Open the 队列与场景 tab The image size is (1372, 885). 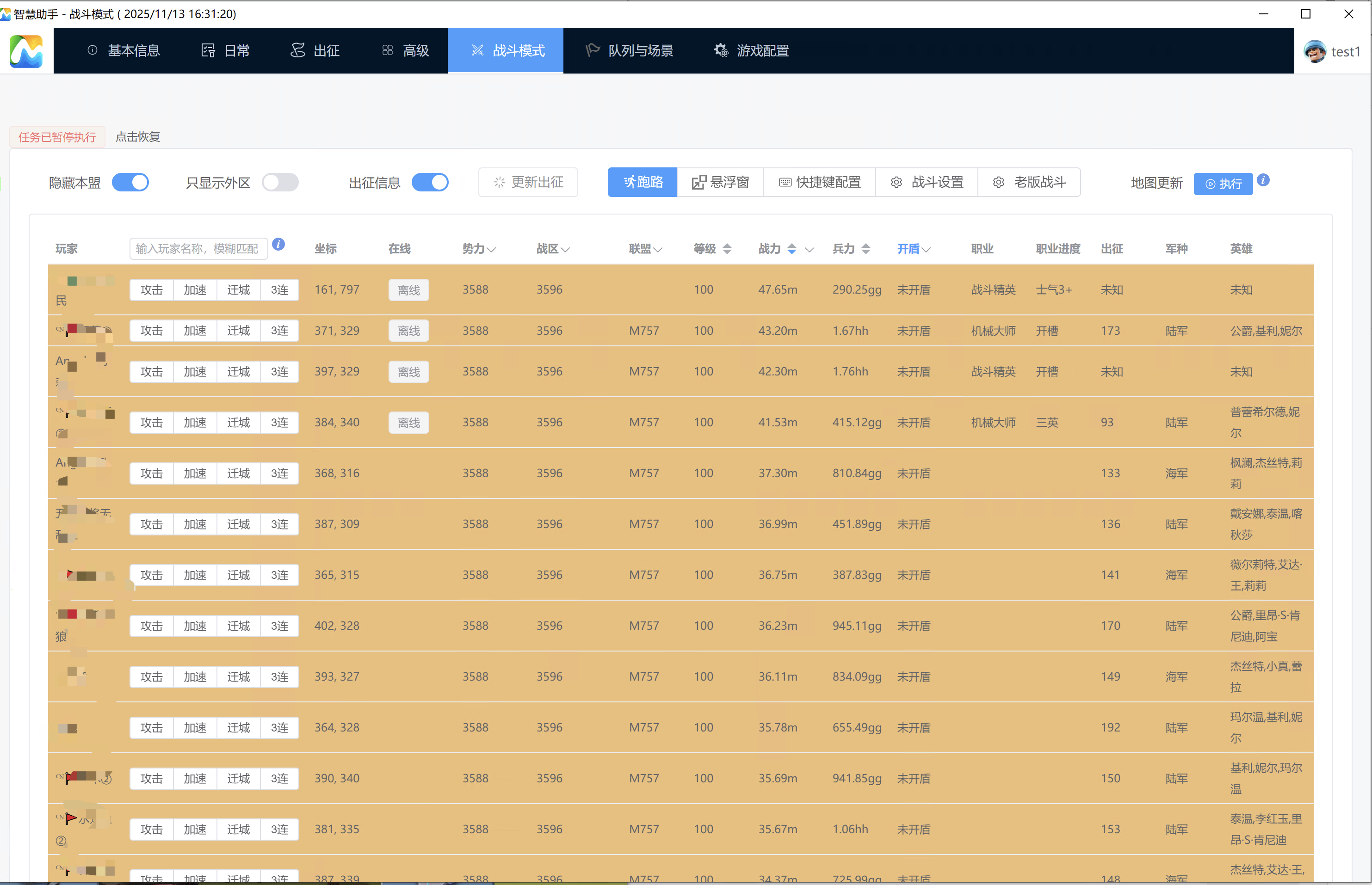point(630,50)
